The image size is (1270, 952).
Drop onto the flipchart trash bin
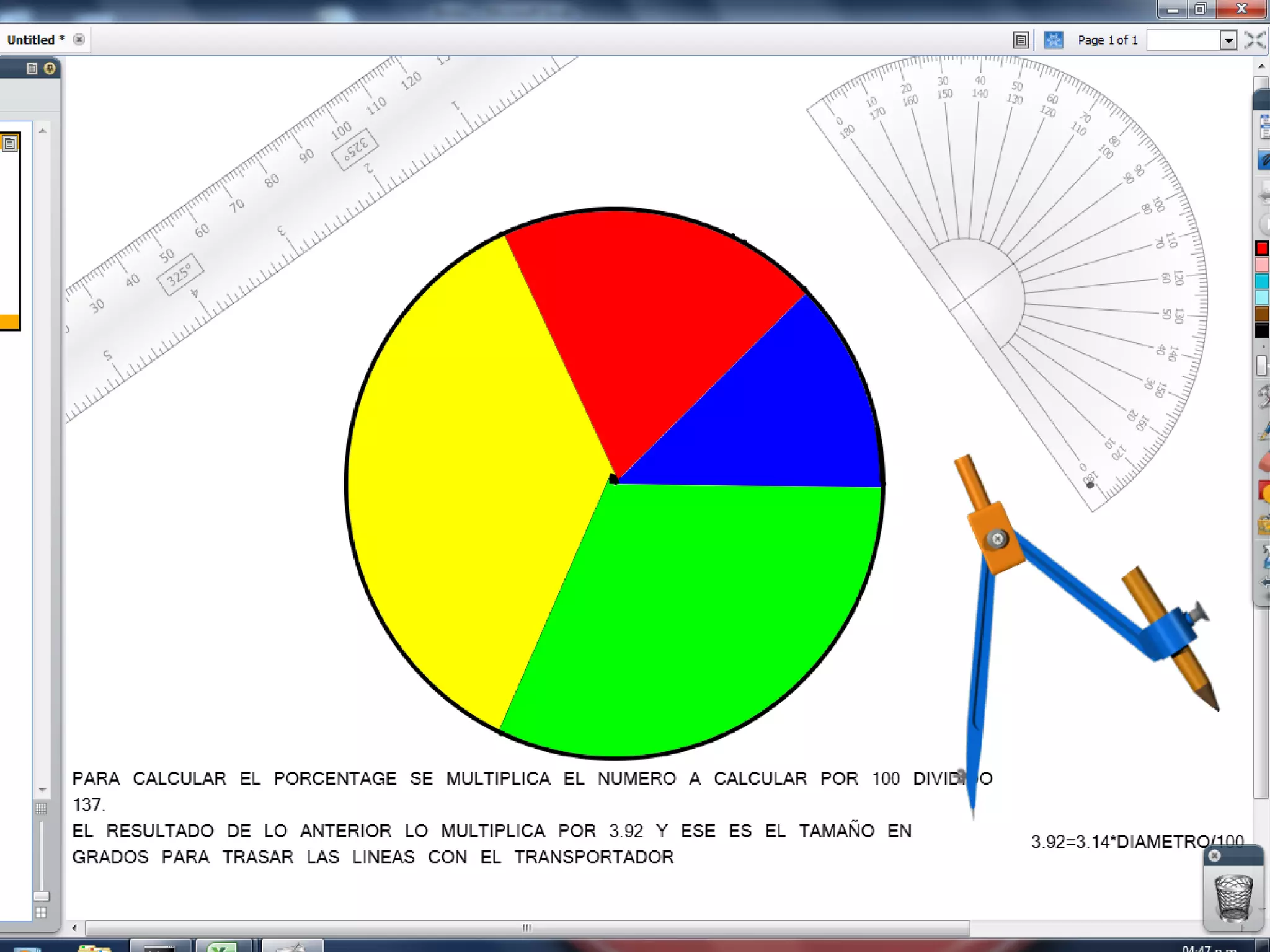[x=1233, y=897]
